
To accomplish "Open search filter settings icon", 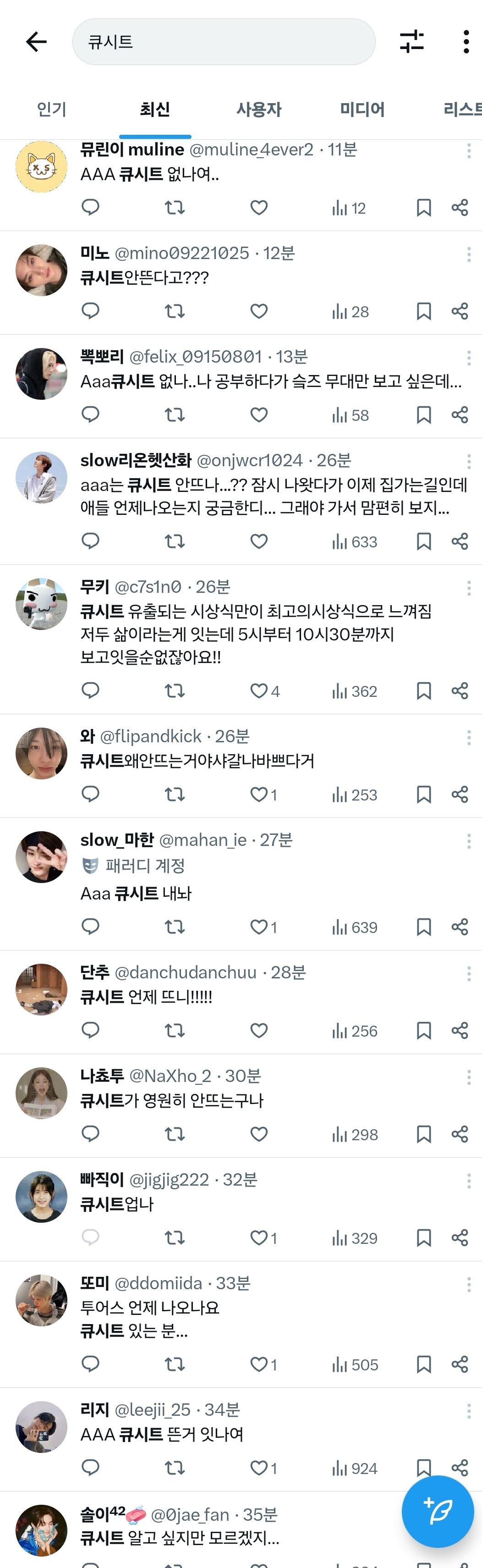I will (412, 42).
